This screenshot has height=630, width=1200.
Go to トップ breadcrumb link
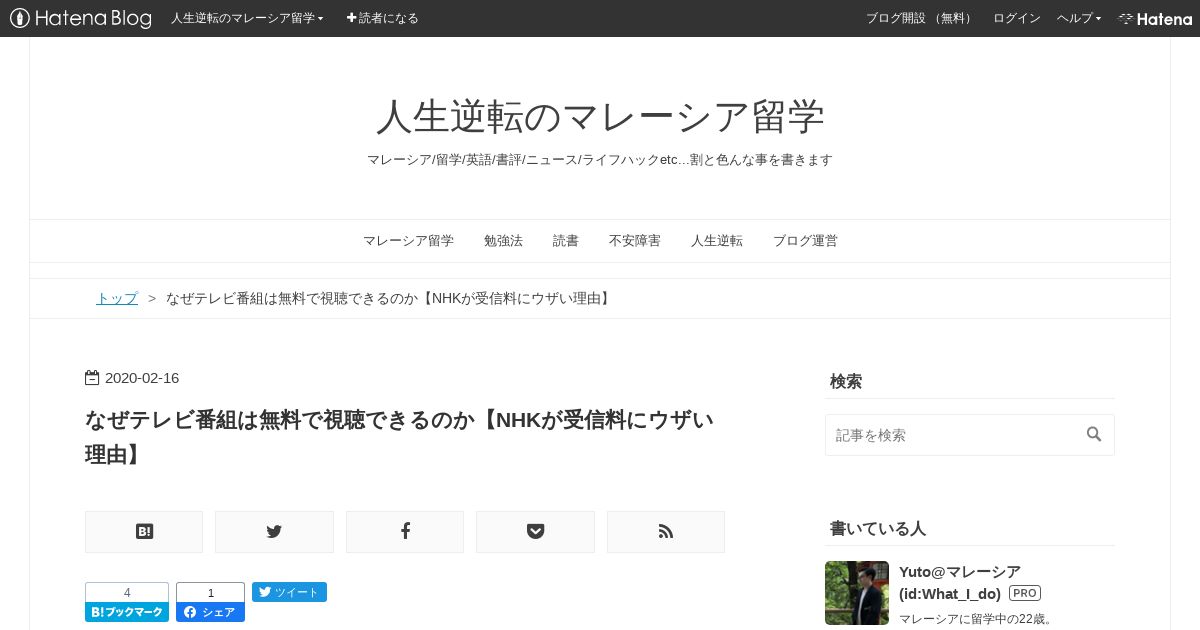[117, 298]
